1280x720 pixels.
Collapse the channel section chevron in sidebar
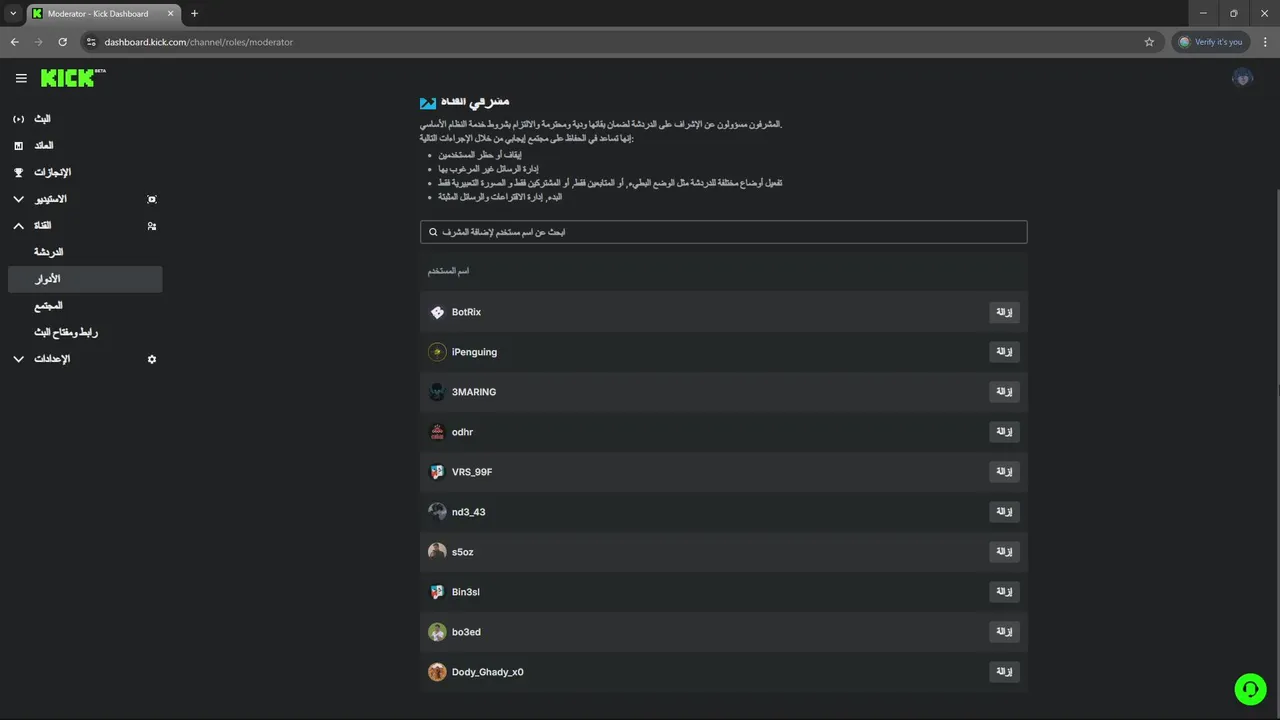[x=18, y=226]
